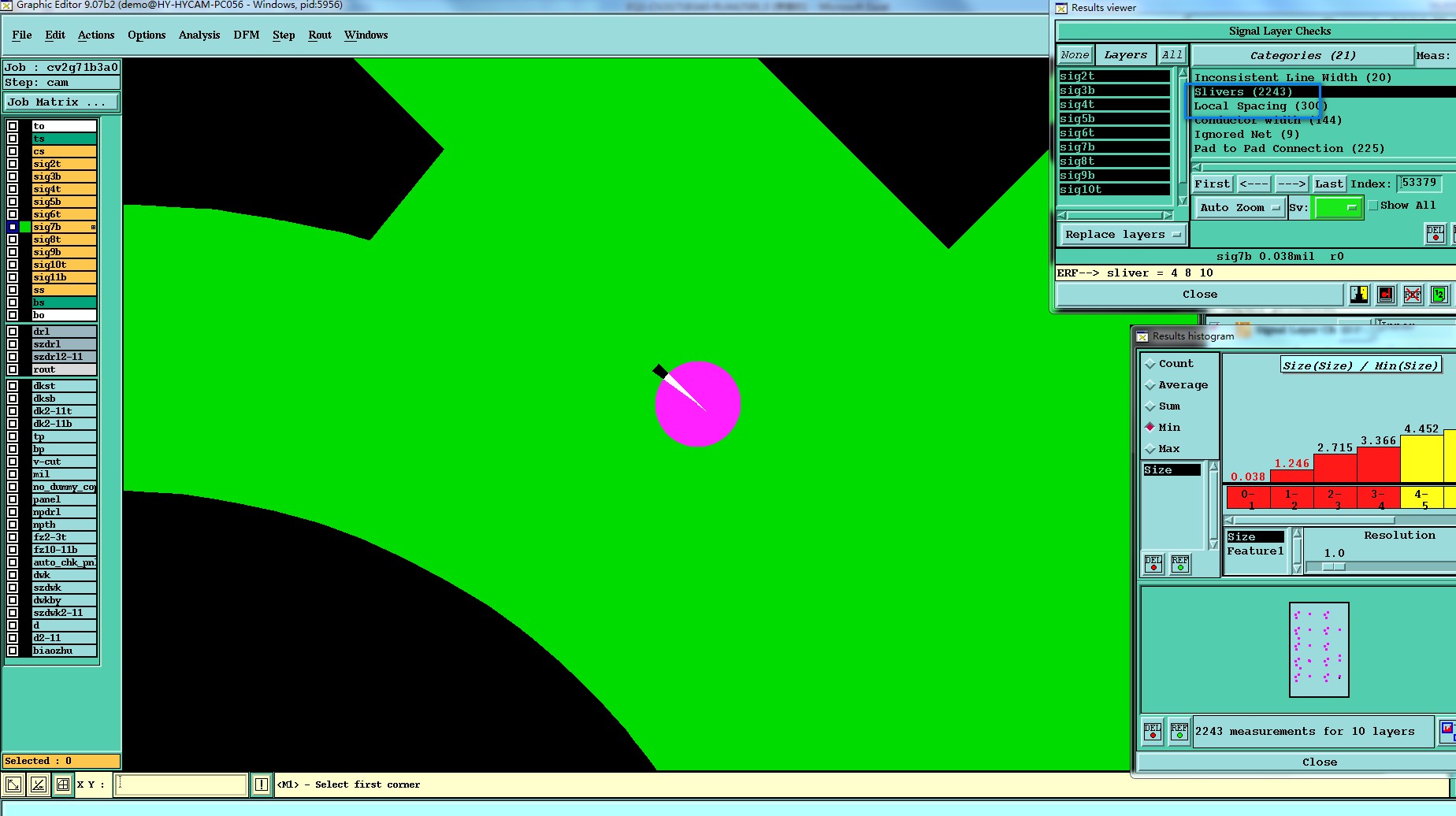Adjust the Resolution slider handle
Screen dimensions: 1456x816
[1334, 567]
